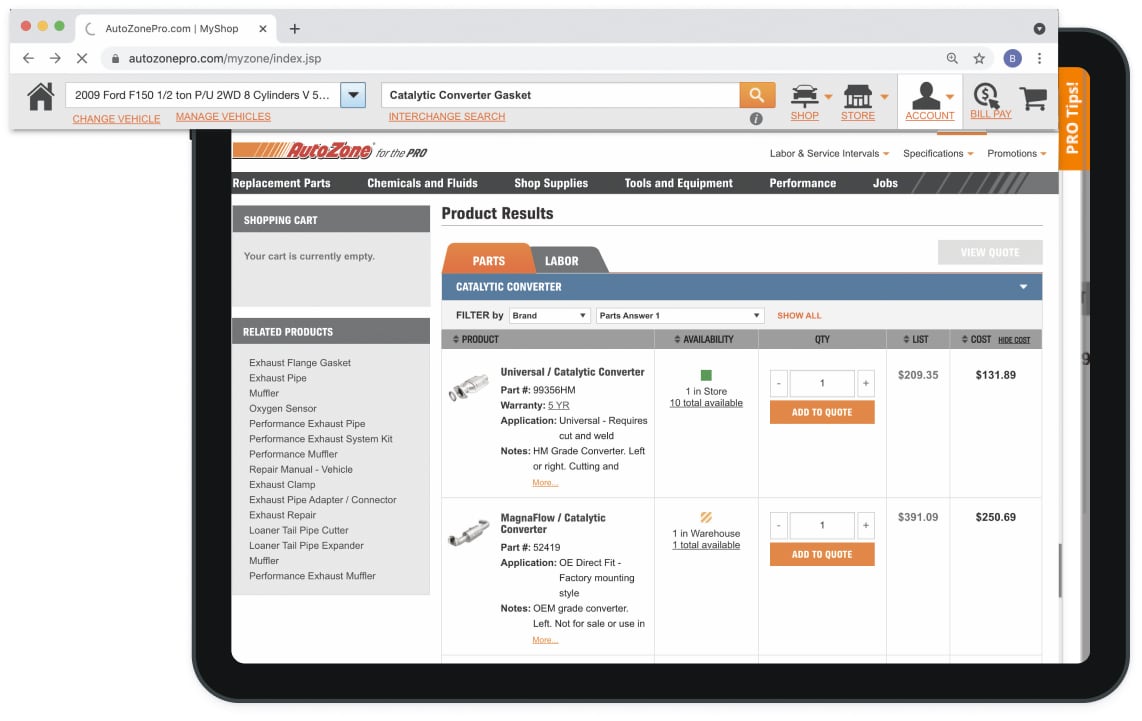Open the Chrome profile avatar
Screen dimensions: 1142x721
click(x=1012, y=58)
